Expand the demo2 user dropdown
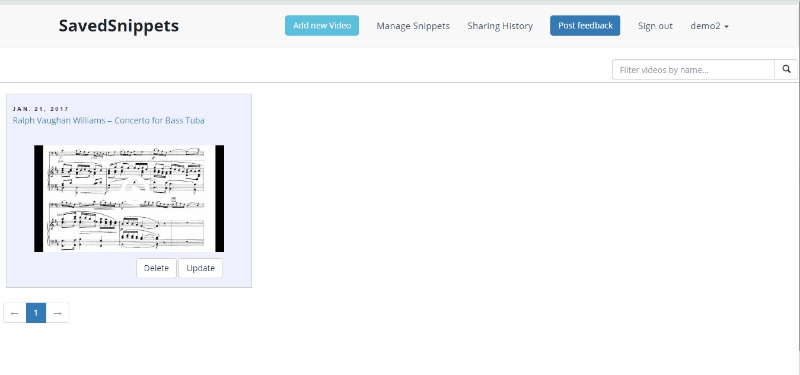 coord(709,26)
